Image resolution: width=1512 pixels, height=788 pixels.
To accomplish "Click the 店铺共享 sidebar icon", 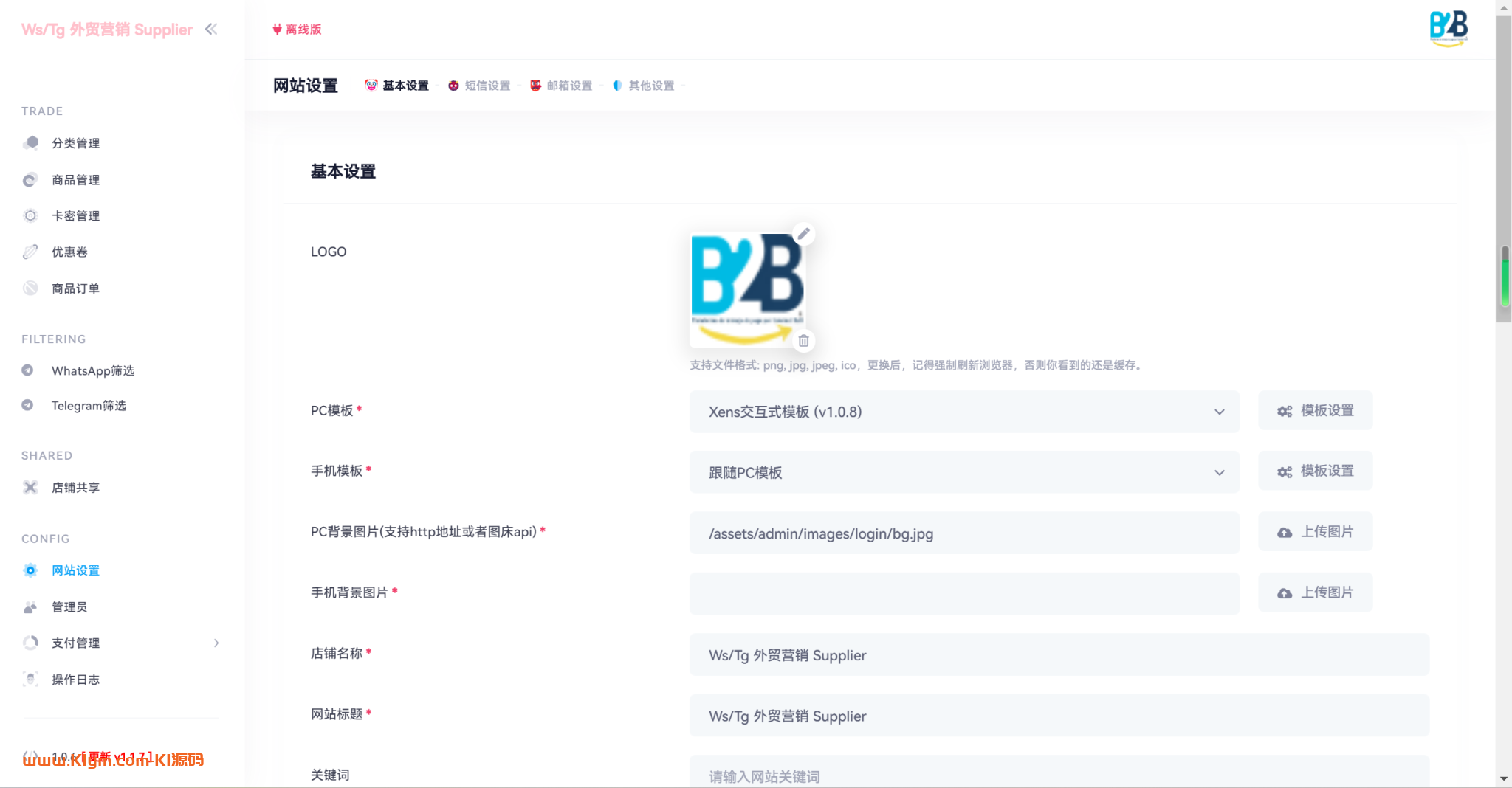I will (30, 487).
